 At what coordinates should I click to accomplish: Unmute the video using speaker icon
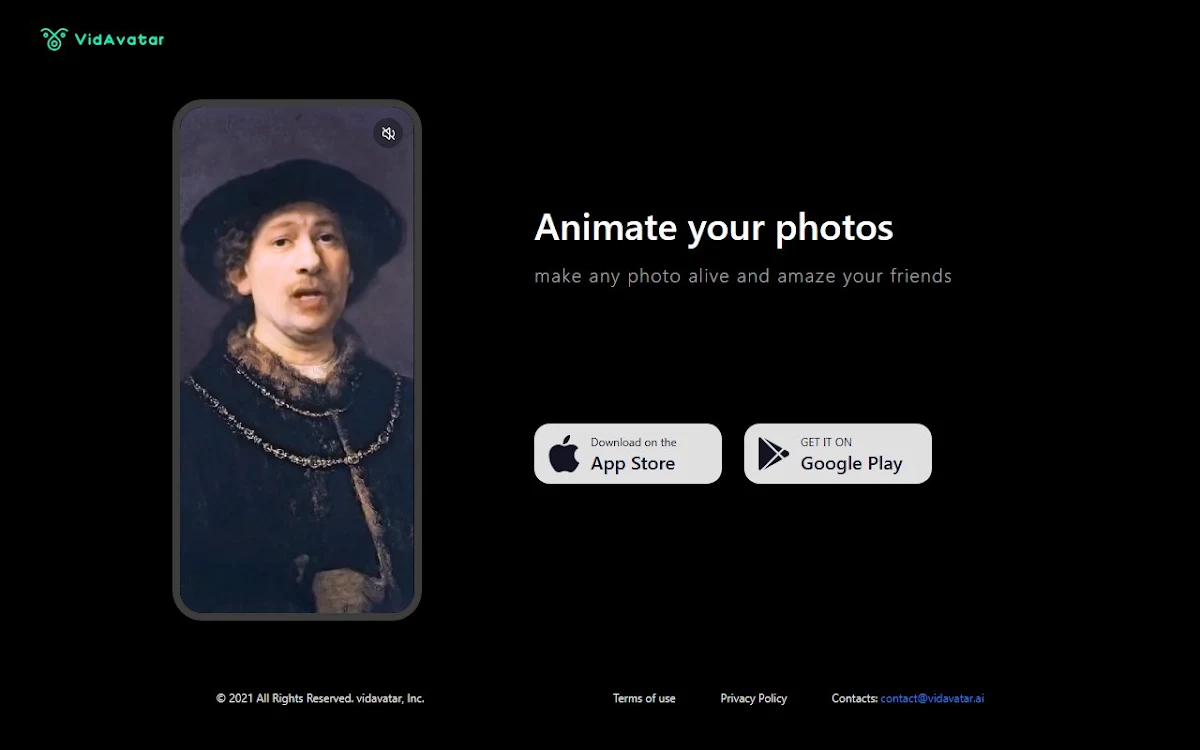388,133
